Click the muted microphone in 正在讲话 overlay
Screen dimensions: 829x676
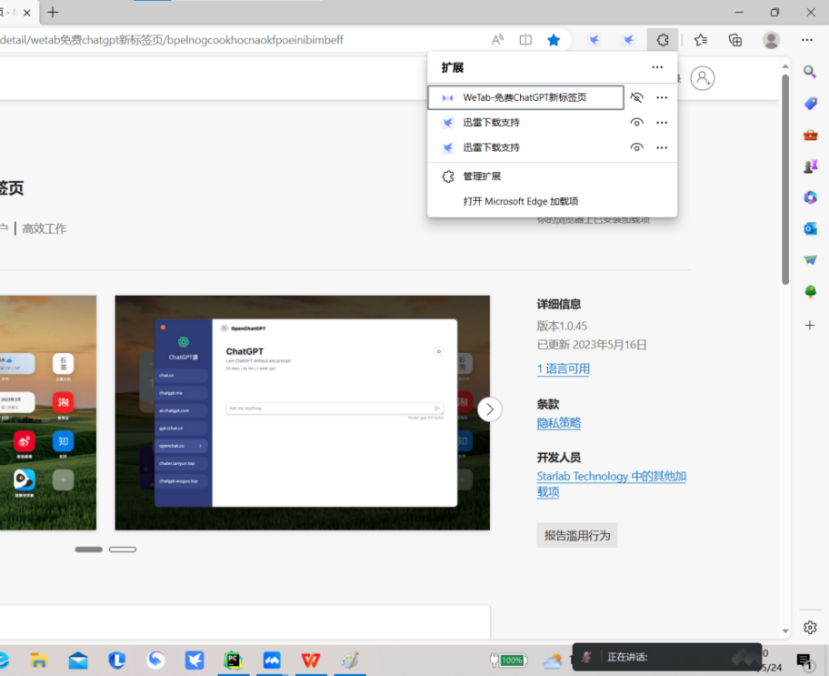tap(586, 657)
